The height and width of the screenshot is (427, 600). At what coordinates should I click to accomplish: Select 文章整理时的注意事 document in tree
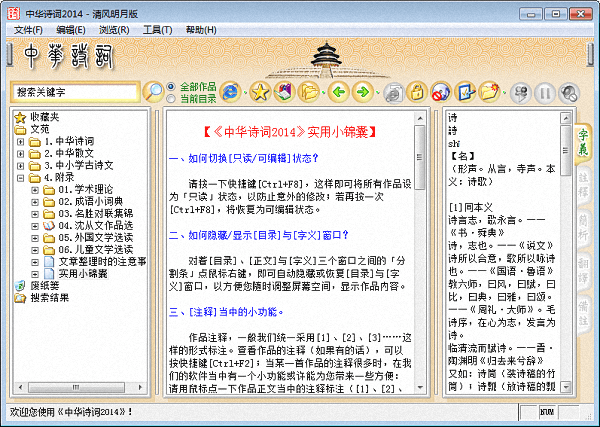101,261
